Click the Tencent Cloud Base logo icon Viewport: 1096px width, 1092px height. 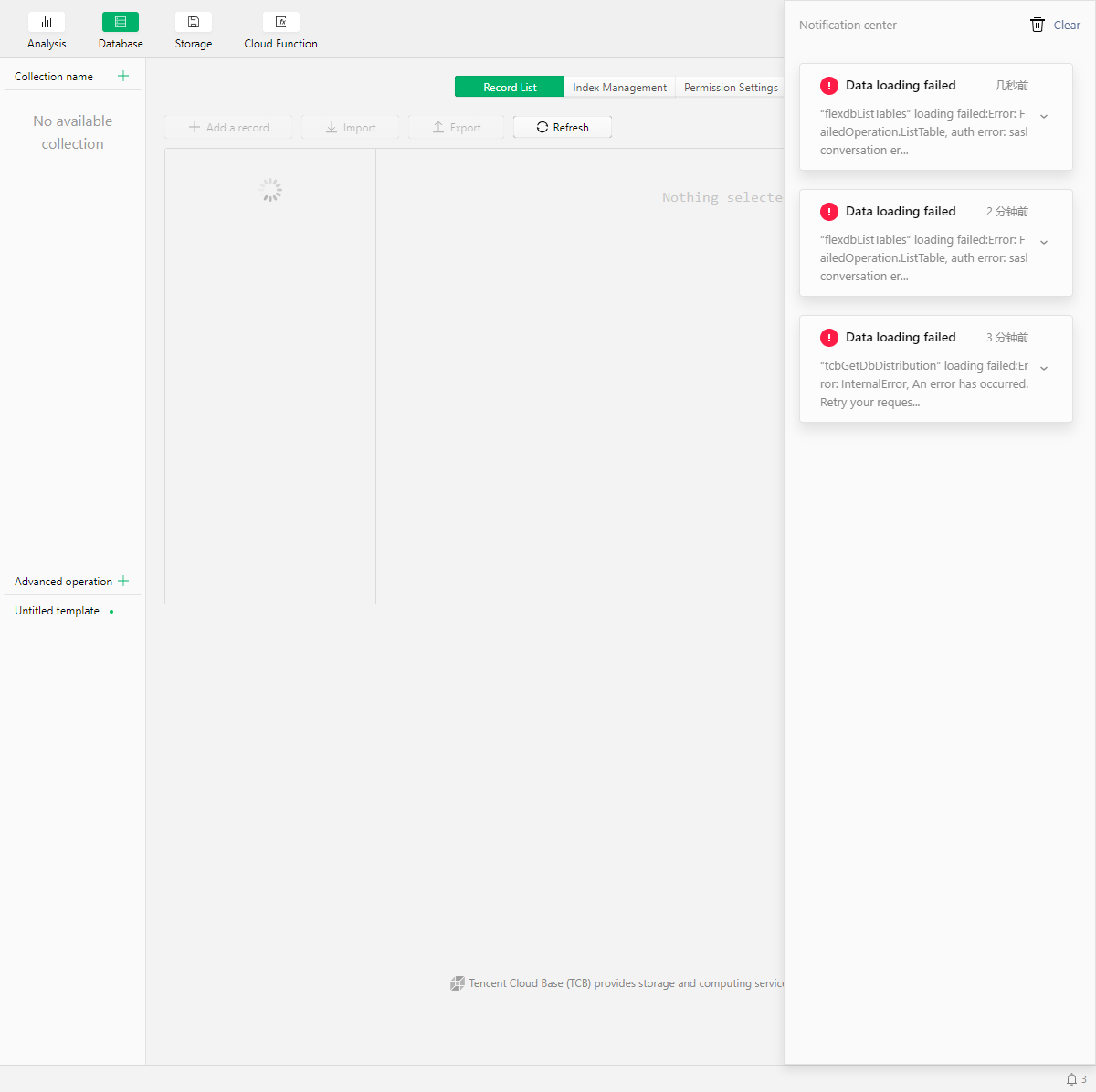pos(458,983)
